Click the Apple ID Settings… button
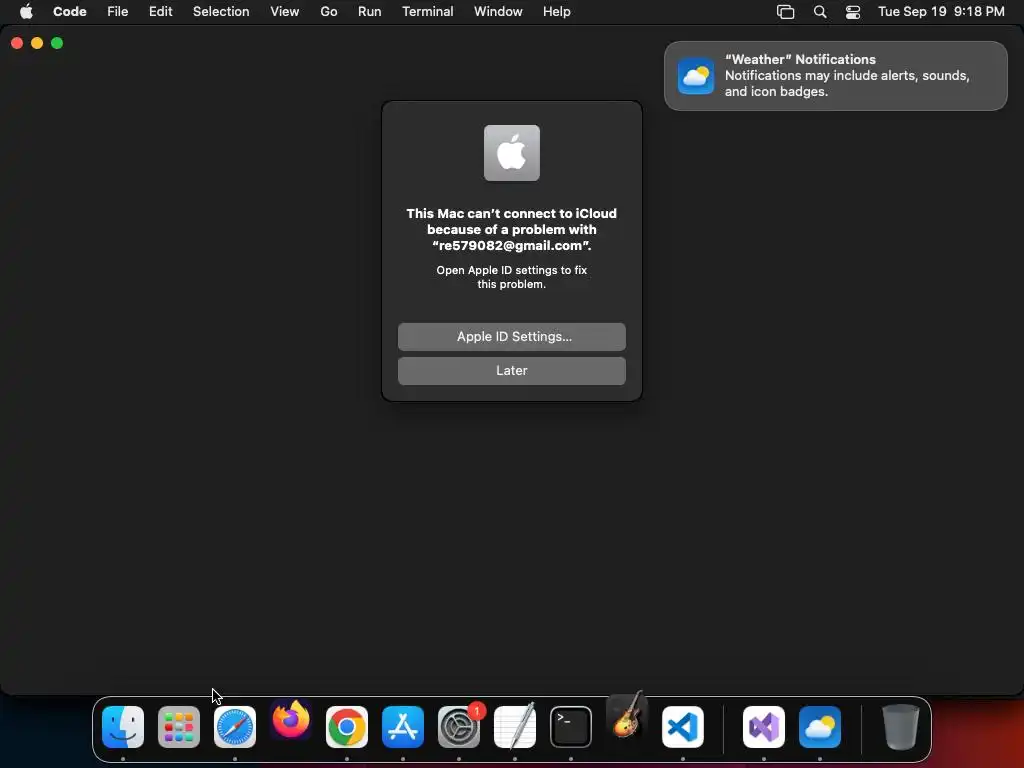This screenshot has height=768, width=1024. [x=512, y=337]
